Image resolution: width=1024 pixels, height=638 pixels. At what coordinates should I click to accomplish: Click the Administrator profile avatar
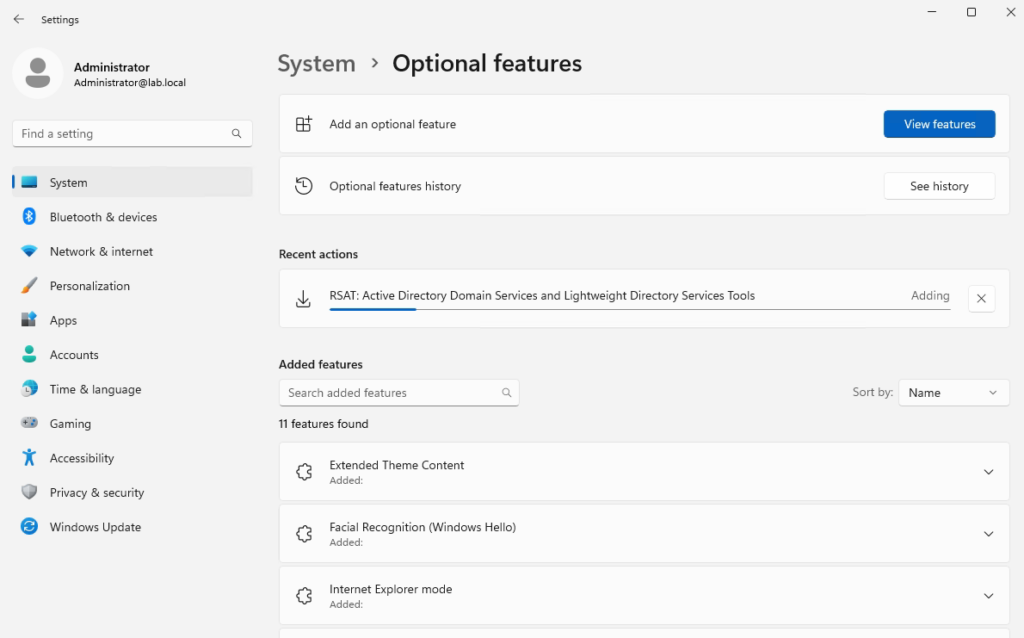click(x=38, y=73)
